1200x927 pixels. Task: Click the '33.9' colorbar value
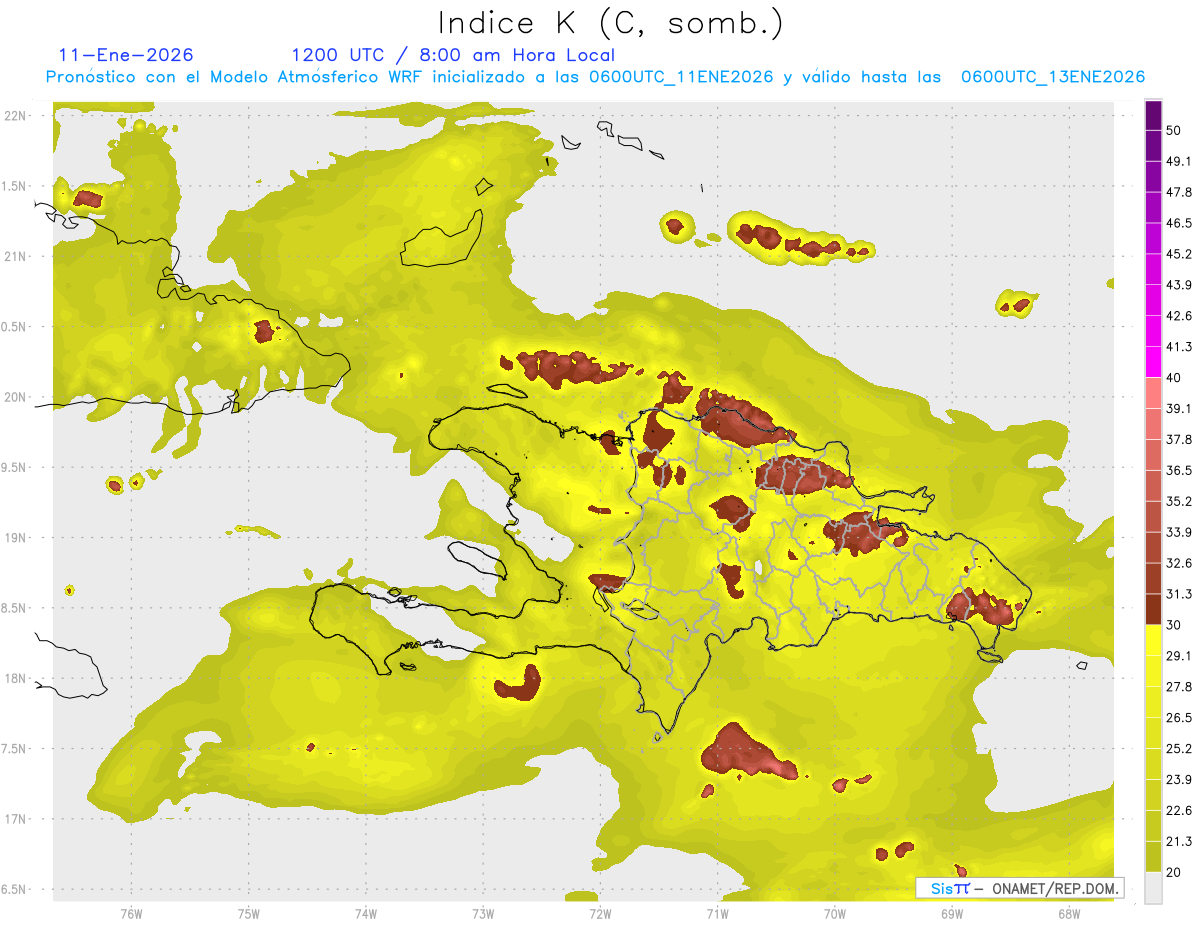[1179, 532]
